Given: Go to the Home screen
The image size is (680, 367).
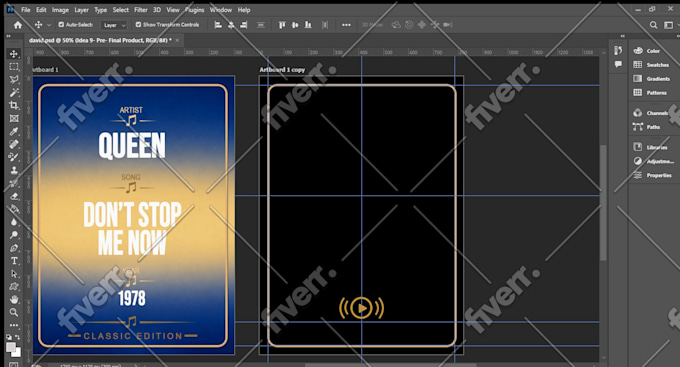Looking at the screenshot, I should (18, 25).
